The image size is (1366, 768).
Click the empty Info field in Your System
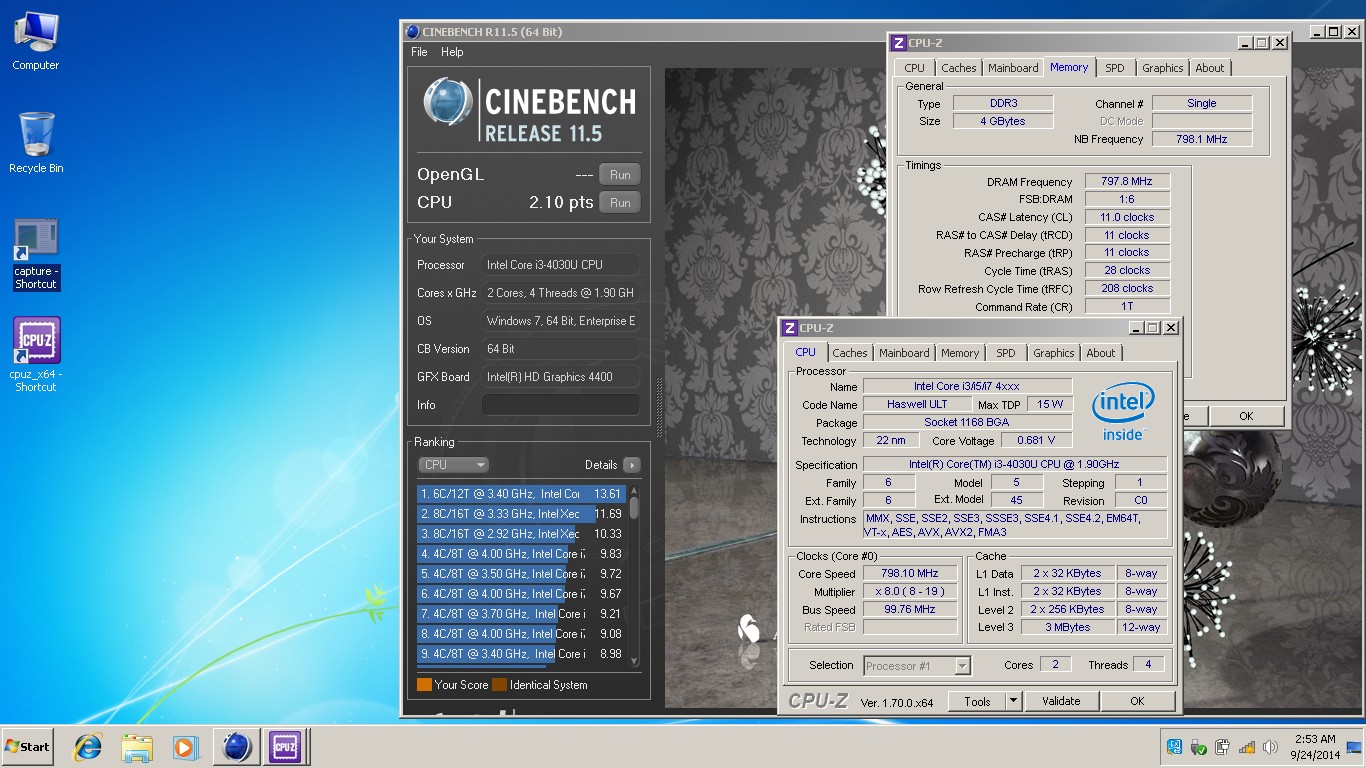(x=560, y=405)
